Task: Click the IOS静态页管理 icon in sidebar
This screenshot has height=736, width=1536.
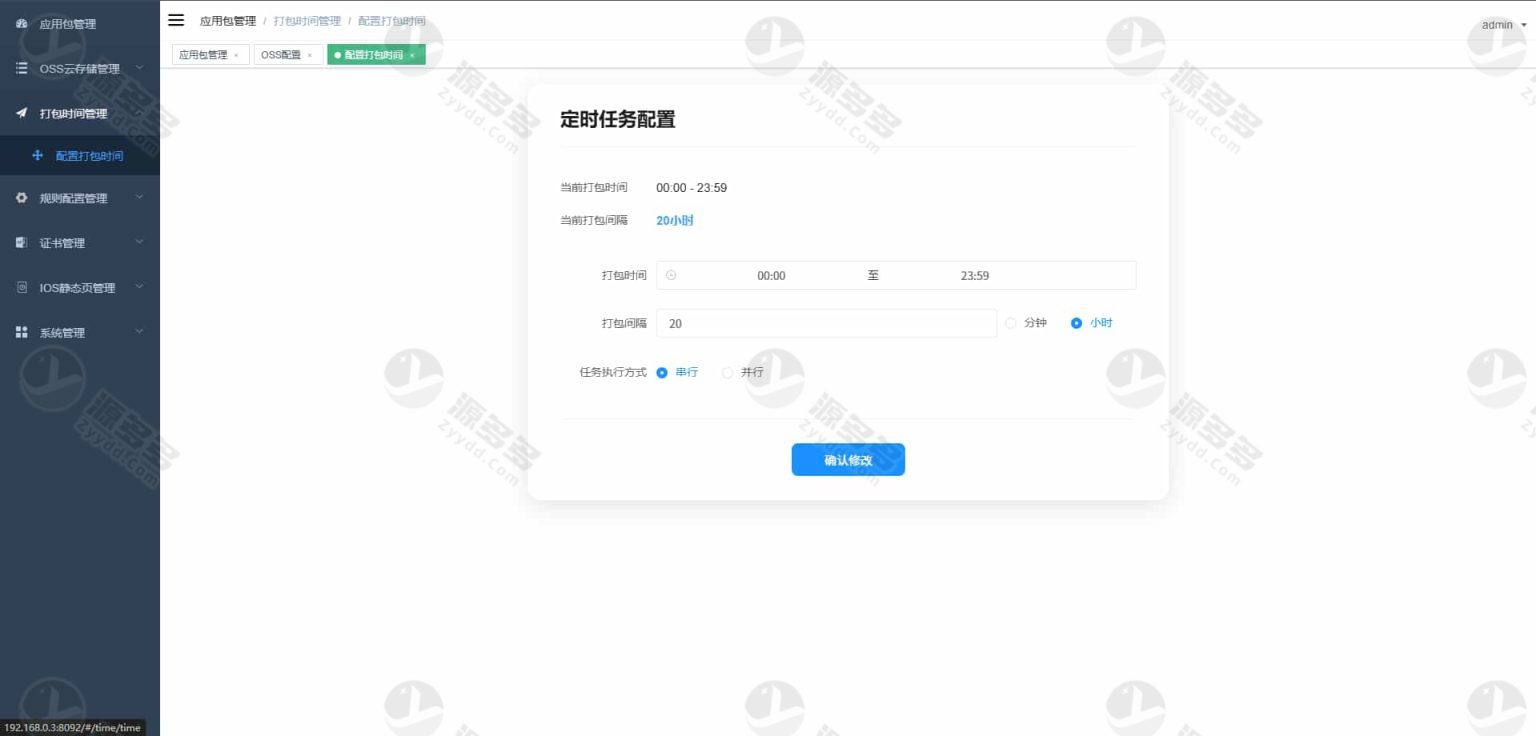Action: click(22, 288)
